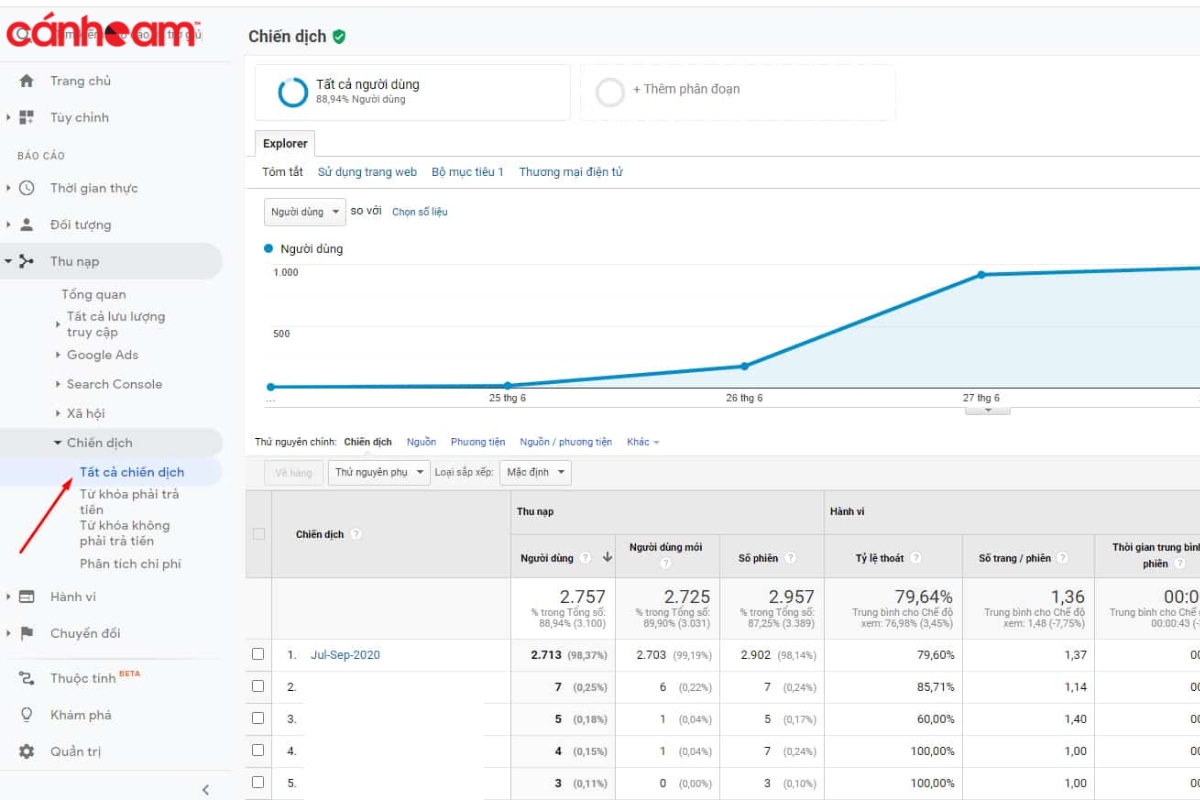Click the Thu nạp acquisition icon
1200x800 pixels.
(x=27, y=261)
